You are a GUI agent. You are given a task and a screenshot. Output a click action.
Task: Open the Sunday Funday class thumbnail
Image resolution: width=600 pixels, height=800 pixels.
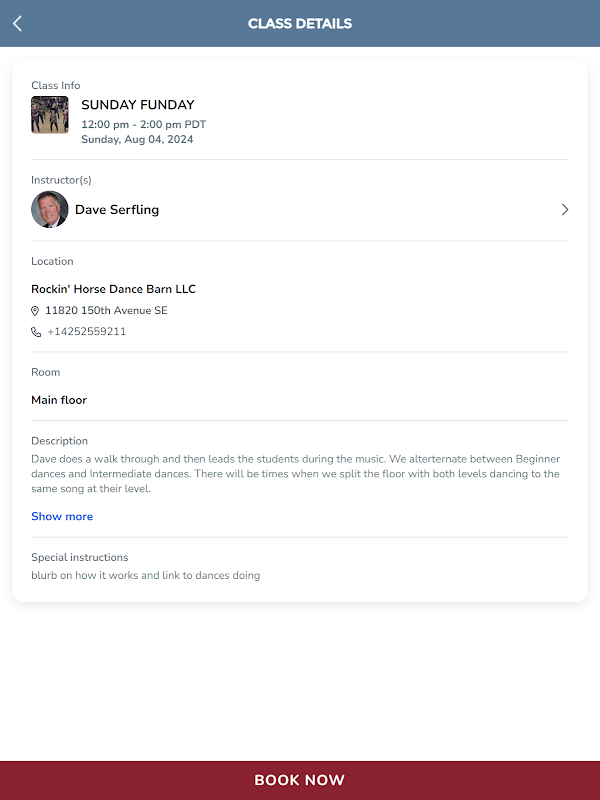(50, 115)
